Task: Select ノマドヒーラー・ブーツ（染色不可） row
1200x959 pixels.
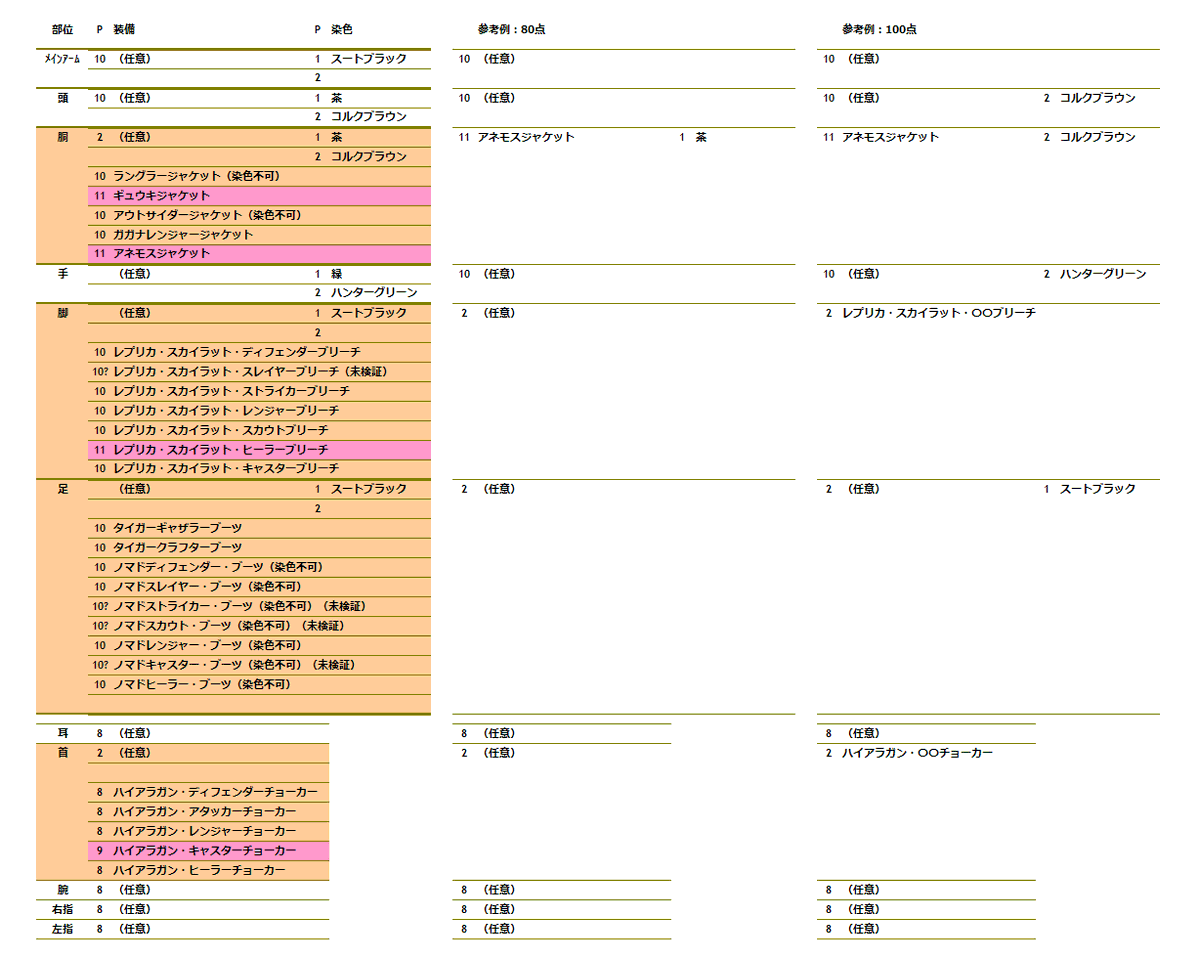Action: 259,685
